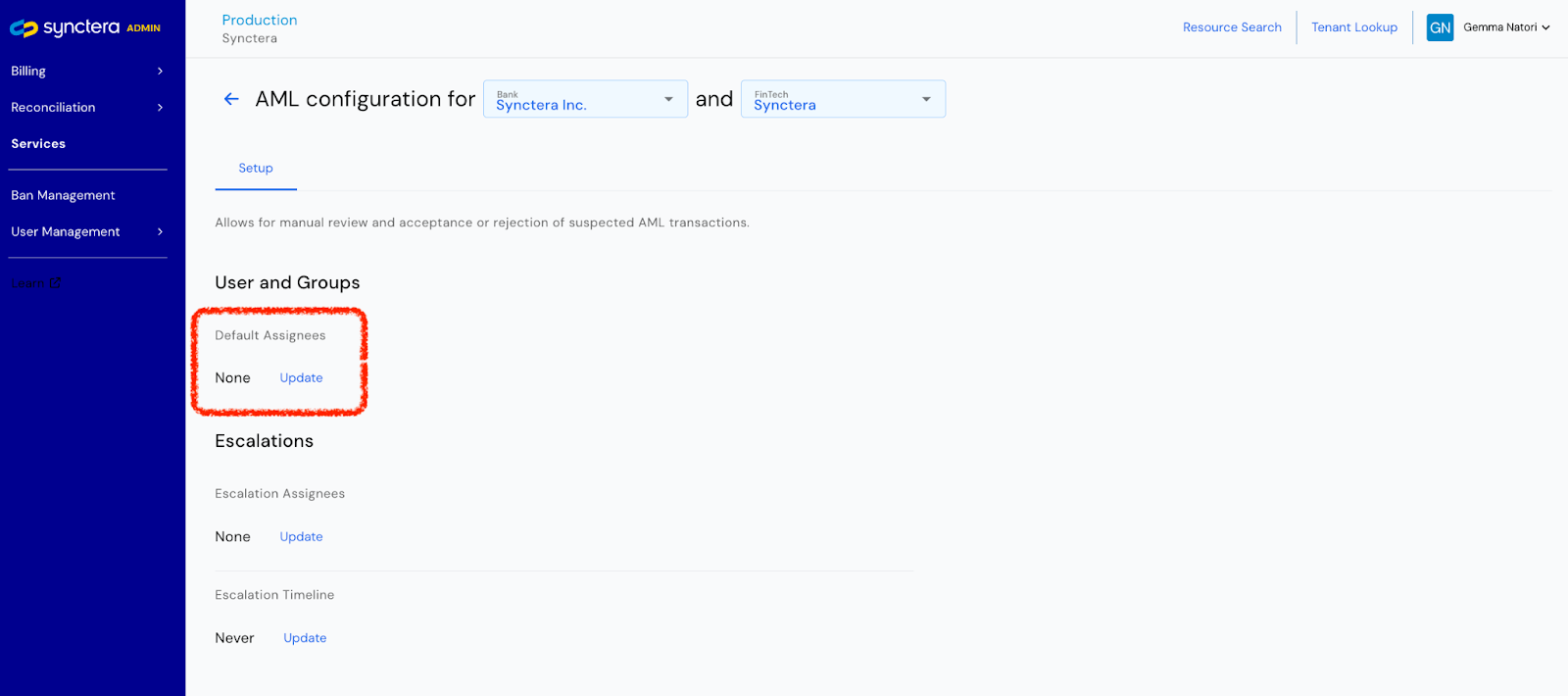This screenshot has width=1568, height=696.
Task: Switch to the Setup tab
Action: [x=256, y=168]
